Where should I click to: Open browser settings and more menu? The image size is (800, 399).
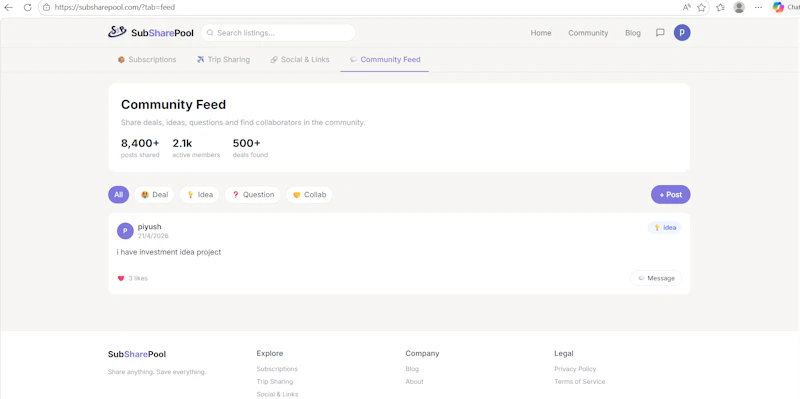tap(758, 8)
